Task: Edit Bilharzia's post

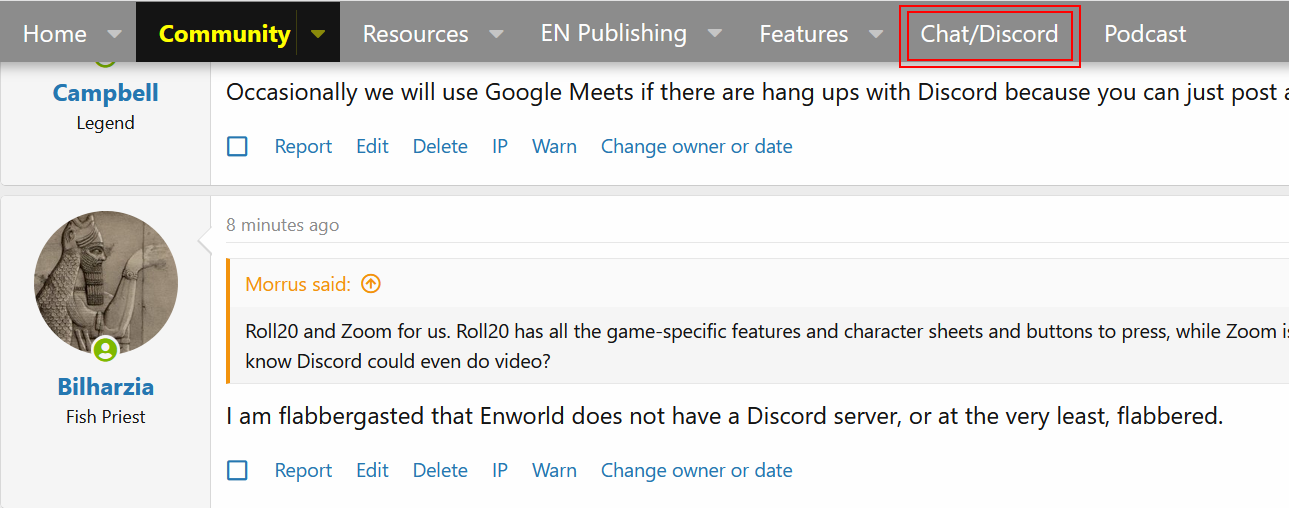Action: [372, 470]
